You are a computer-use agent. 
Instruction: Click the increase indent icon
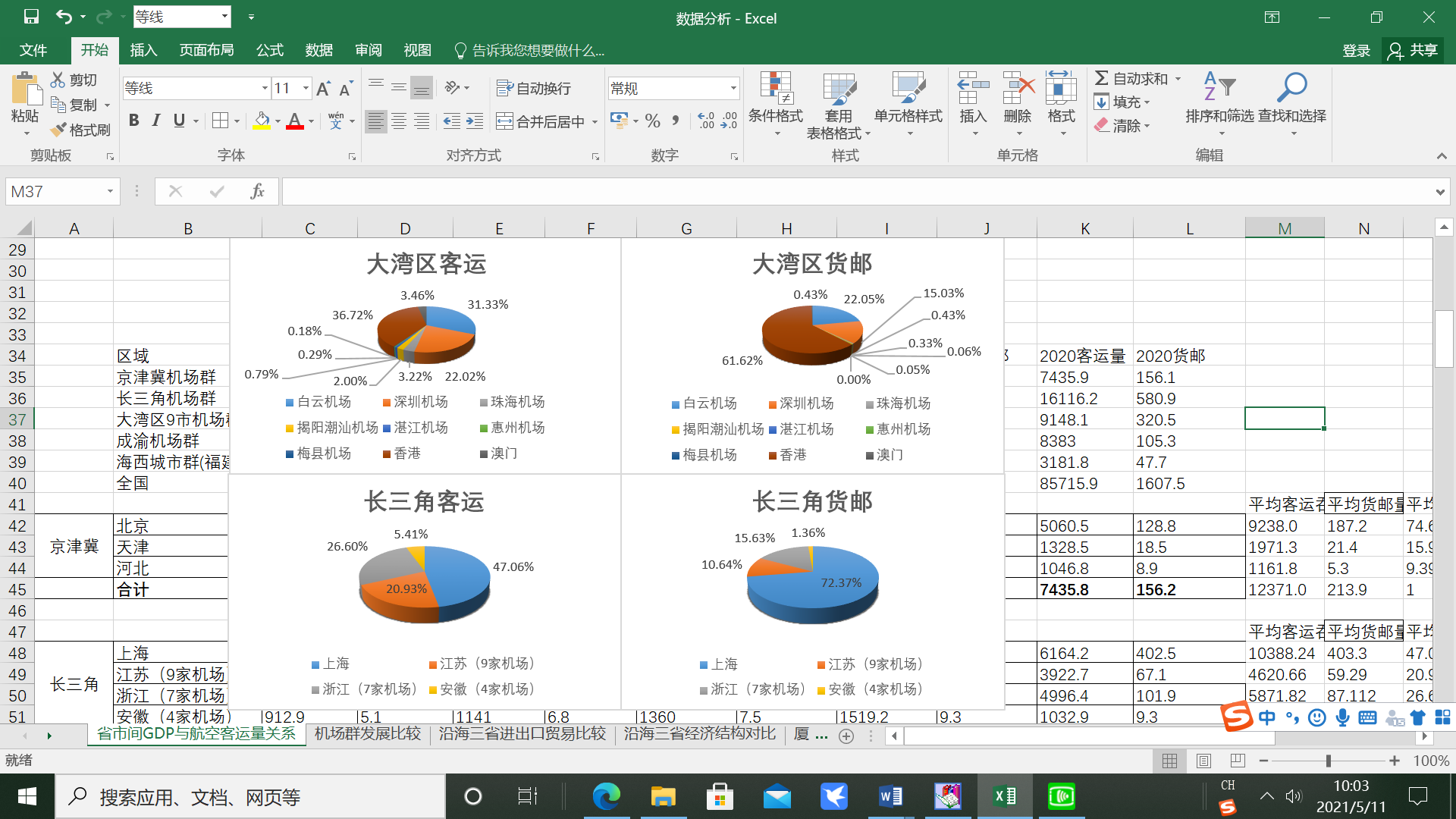[475, 121]
